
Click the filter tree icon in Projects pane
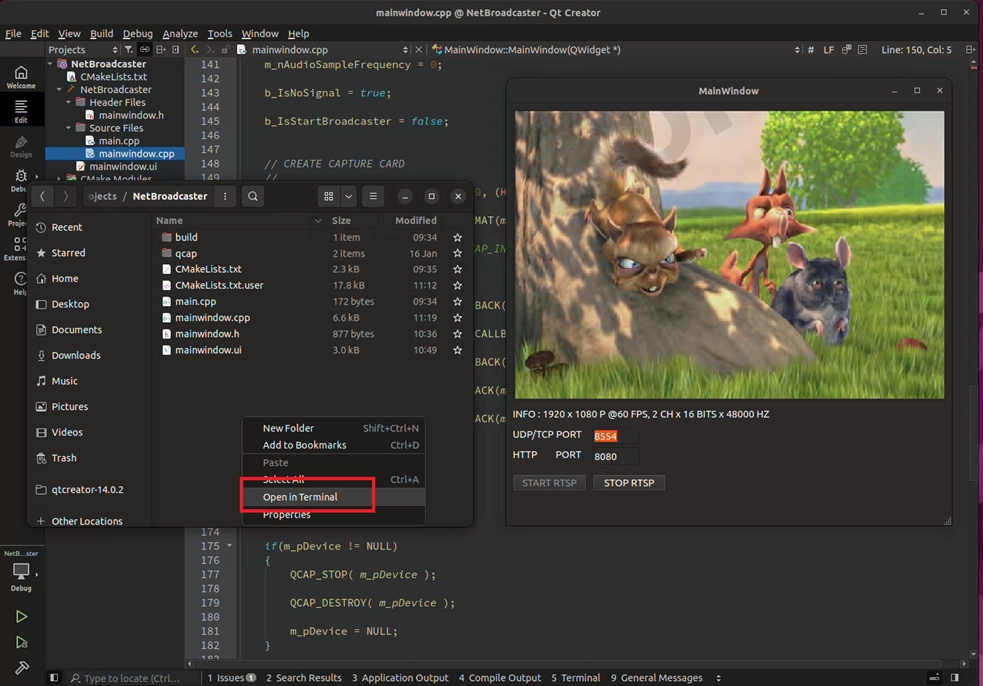(x=129, y=50)
